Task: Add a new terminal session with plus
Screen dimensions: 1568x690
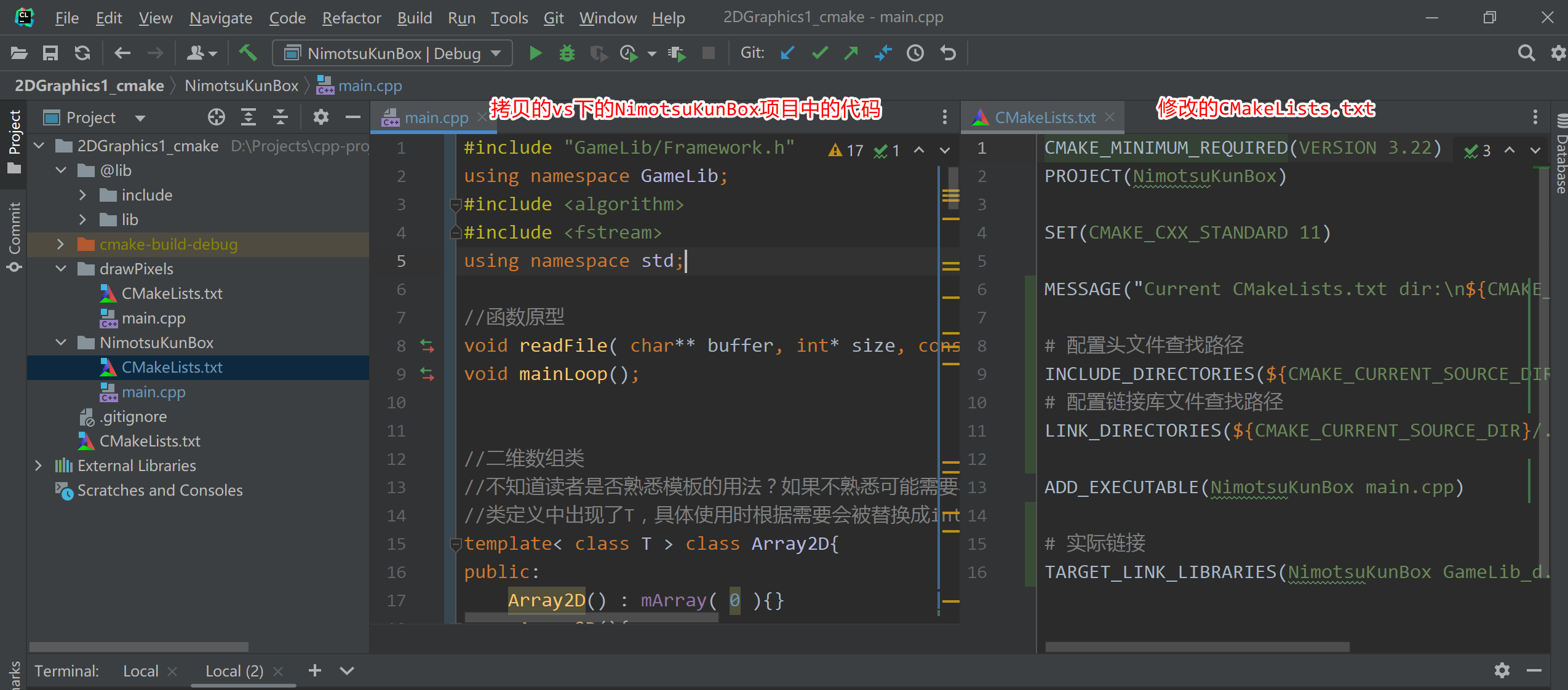Action: [315, 670]
